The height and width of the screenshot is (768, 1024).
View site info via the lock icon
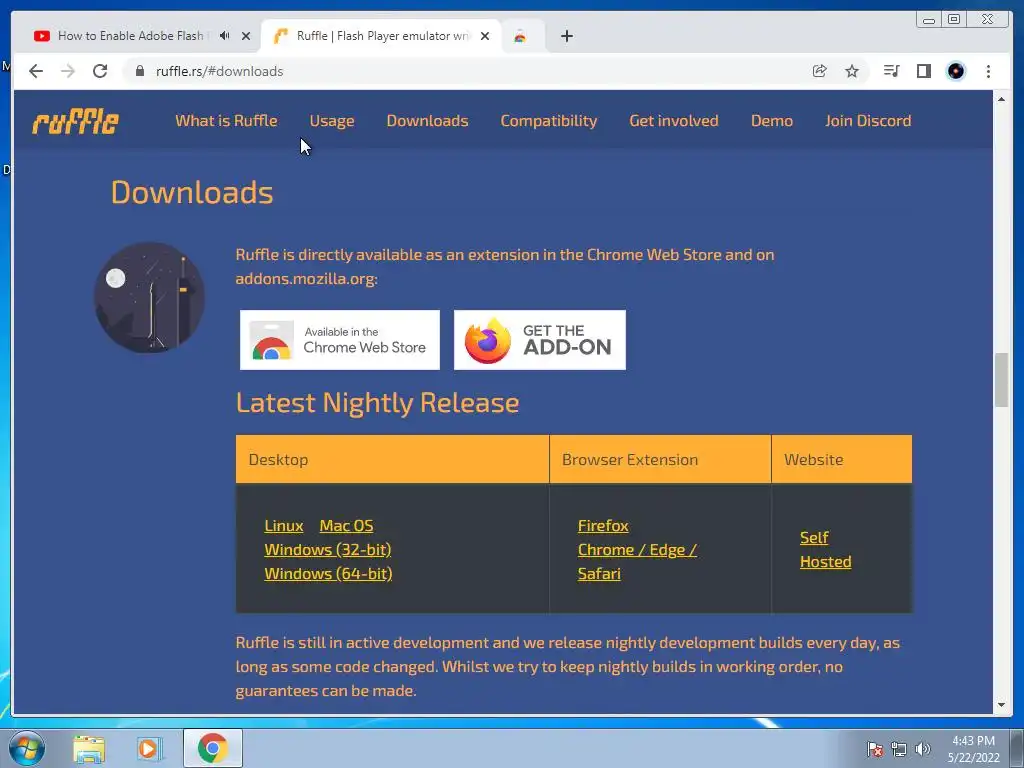pos(140,71)
